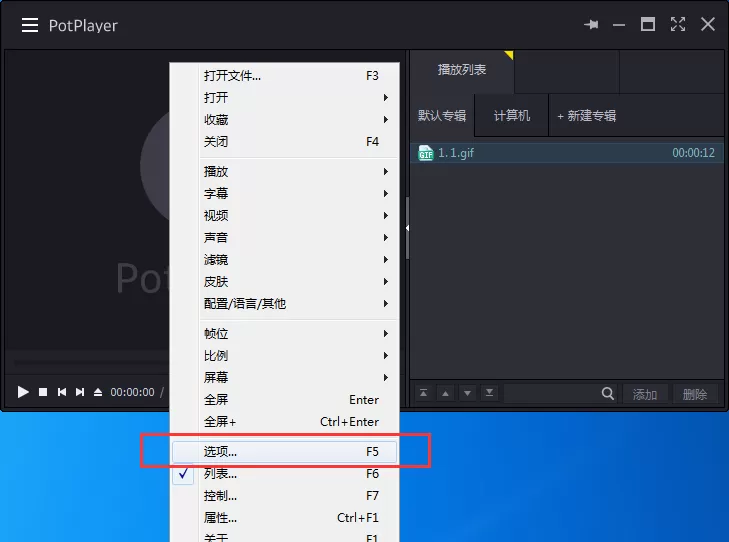
Task: Skip to previous track button
Action: [x=61, y=392]
